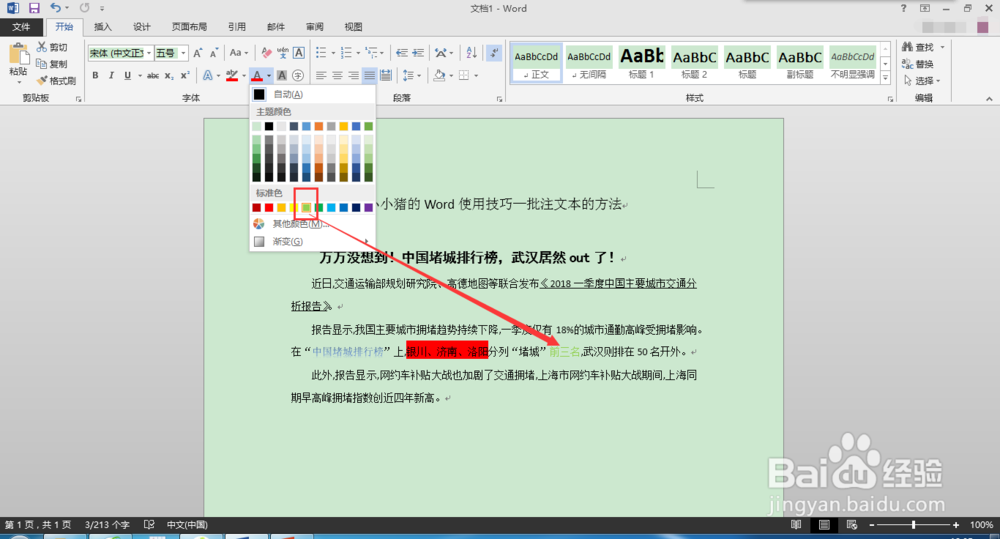Switch to the 设计 (Design) tab
Viewport: 1000px width, 539px height.
coord(142,27)
